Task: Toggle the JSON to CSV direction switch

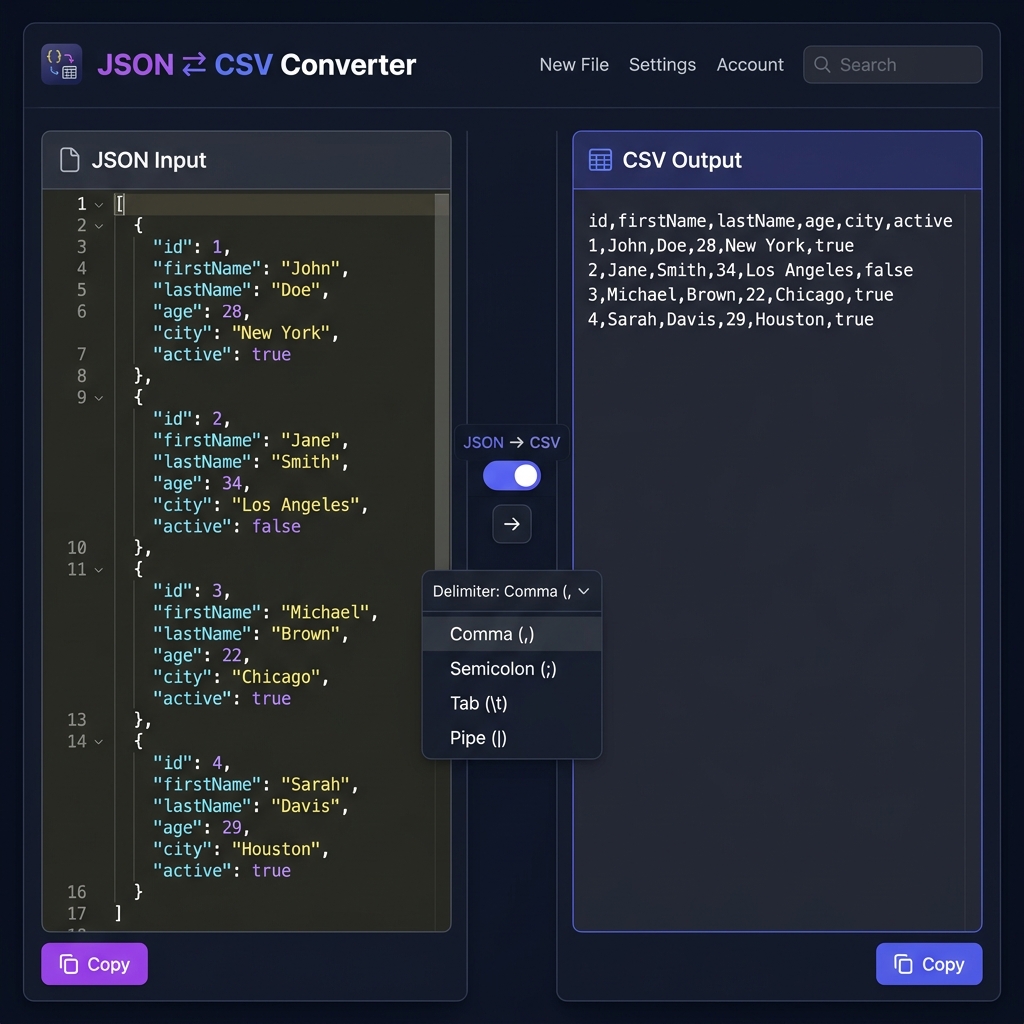Action: [511, 475]
